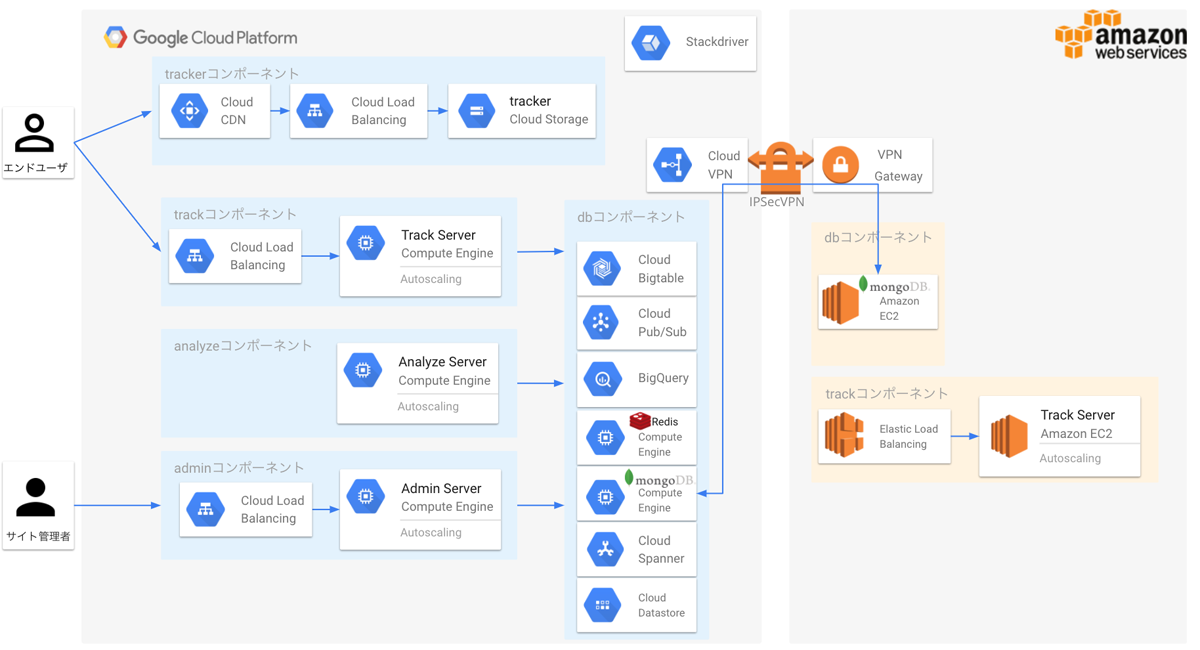Click the red Redis logo
Viewport: 1200px width, 650px height.
pyautogui.click(x=640, y=421)
